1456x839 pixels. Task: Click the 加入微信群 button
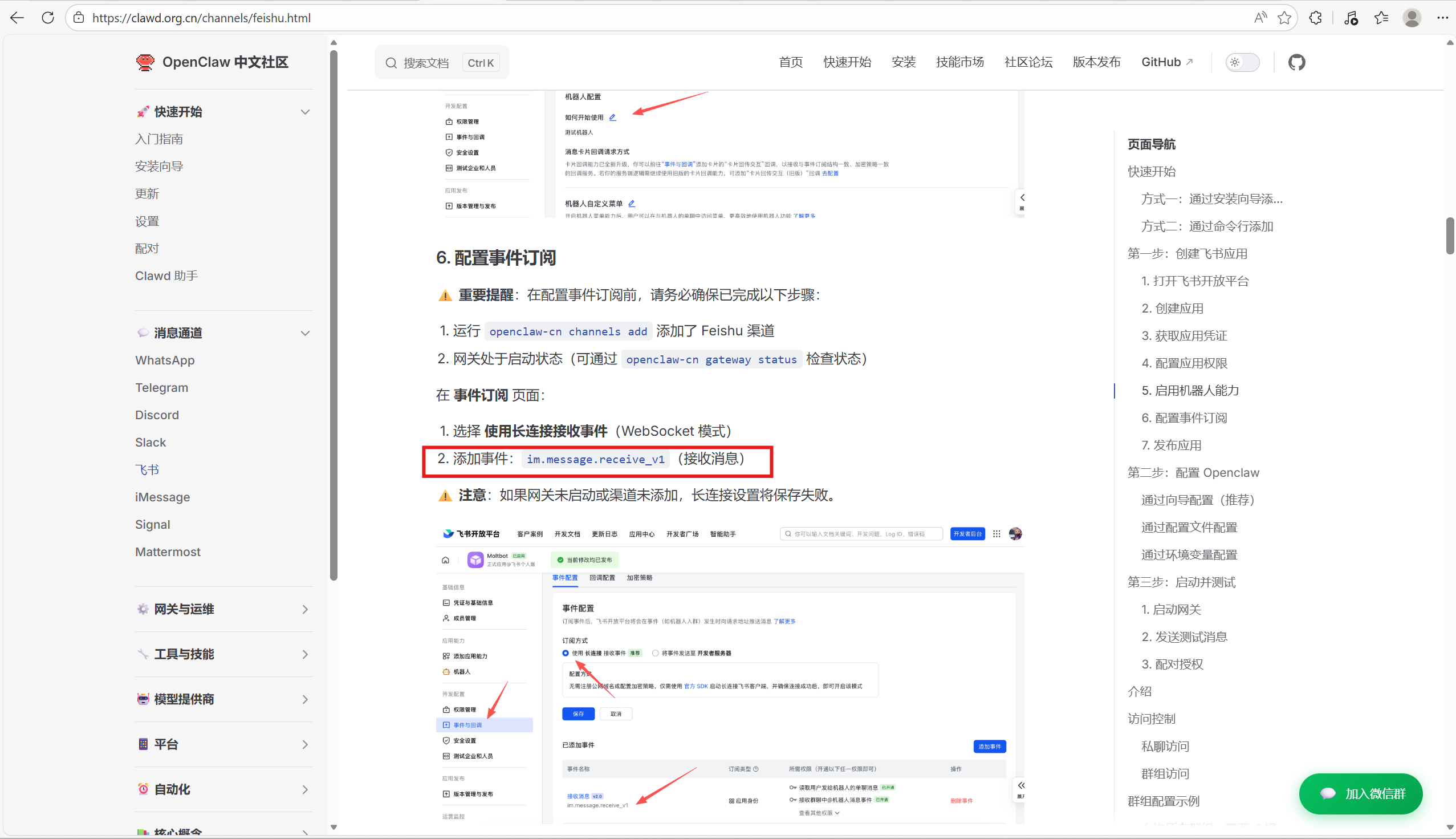(x=1360, y=793)
